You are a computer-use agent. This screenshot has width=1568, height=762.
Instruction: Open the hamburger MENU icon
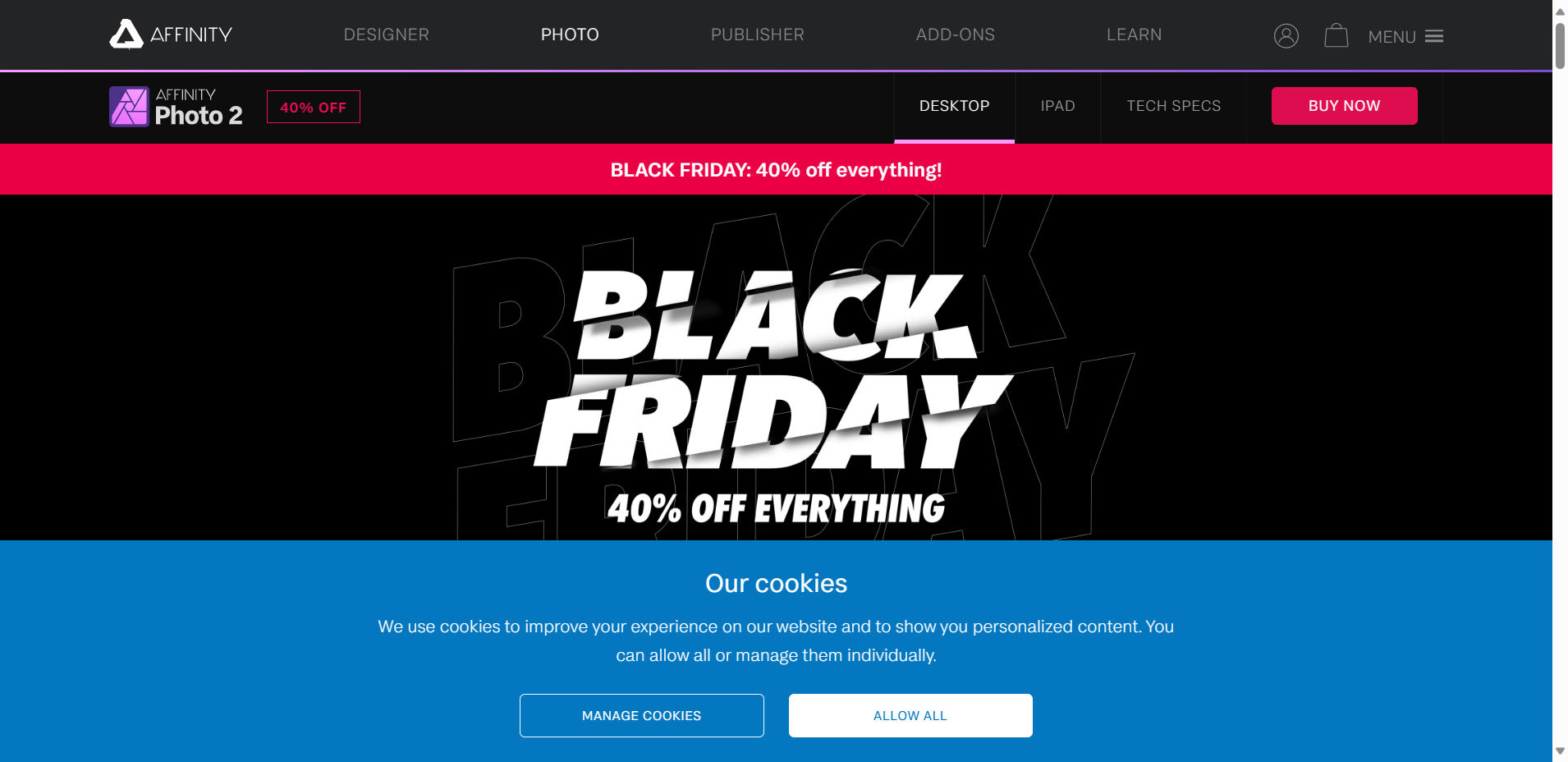[x=1433, y=36]
